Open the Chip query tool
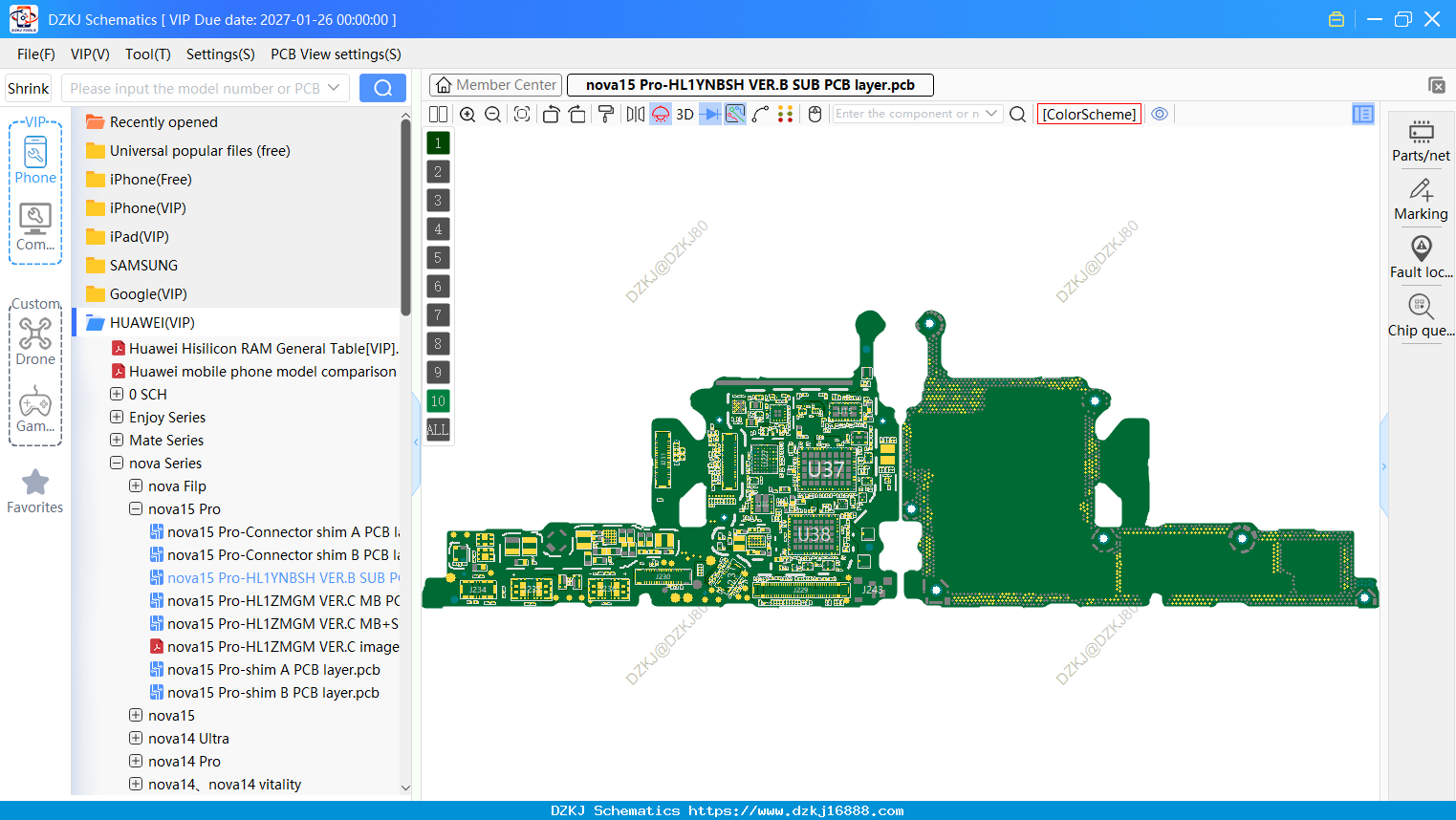The height and width of the screenshot is (820, 1456). 1421,316
